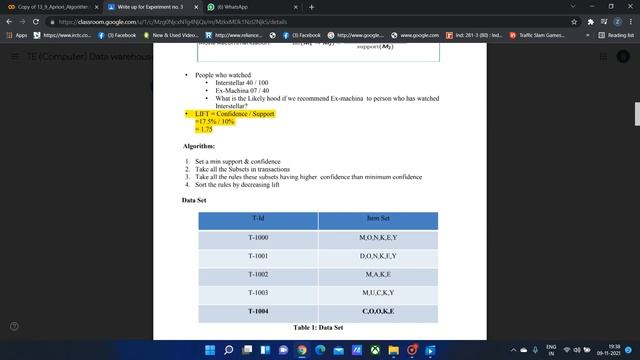640x360 pixels.
Task: Close the Write up for Experiment tab
Action: (x=196, y=7)
